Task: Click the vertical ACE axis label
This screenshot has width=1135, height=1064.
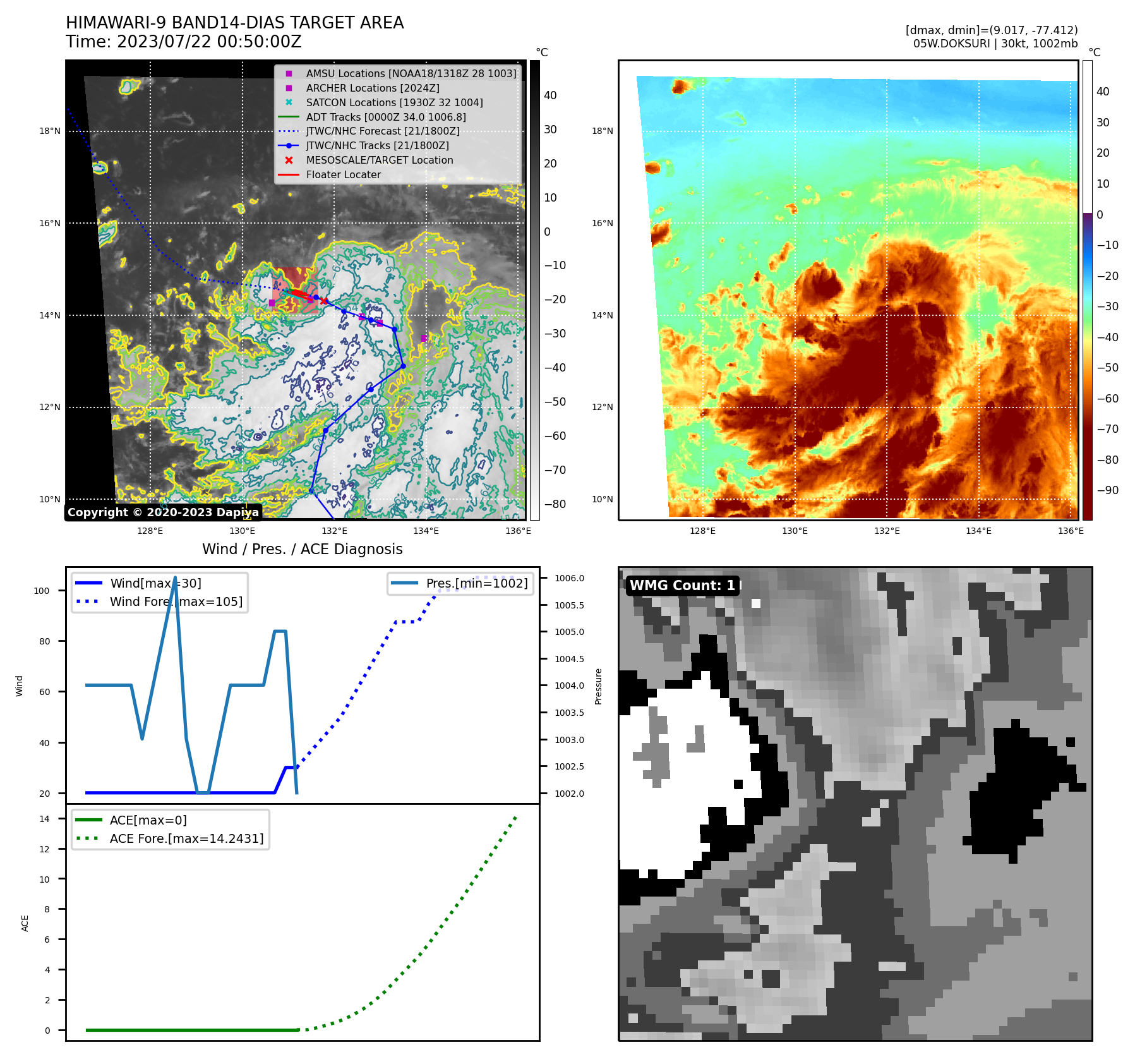Action: pos(25,923)
